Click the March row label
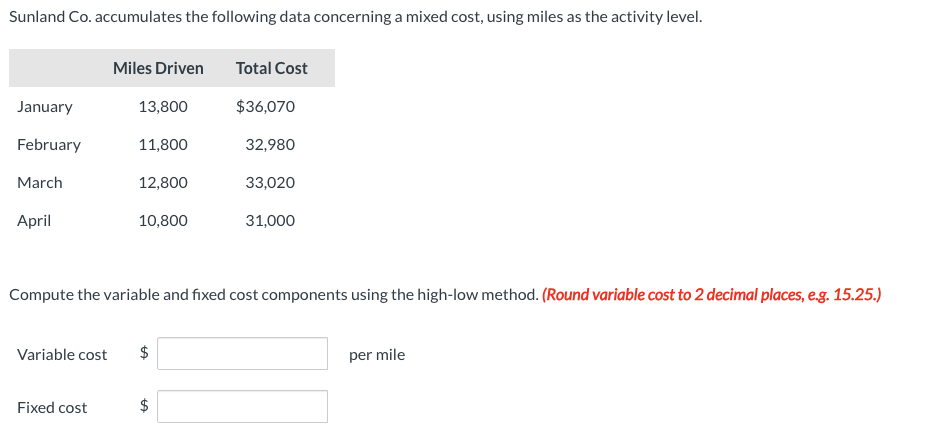Screen dimensions: 932x438 pyautogui.click(x=40, y=183)
